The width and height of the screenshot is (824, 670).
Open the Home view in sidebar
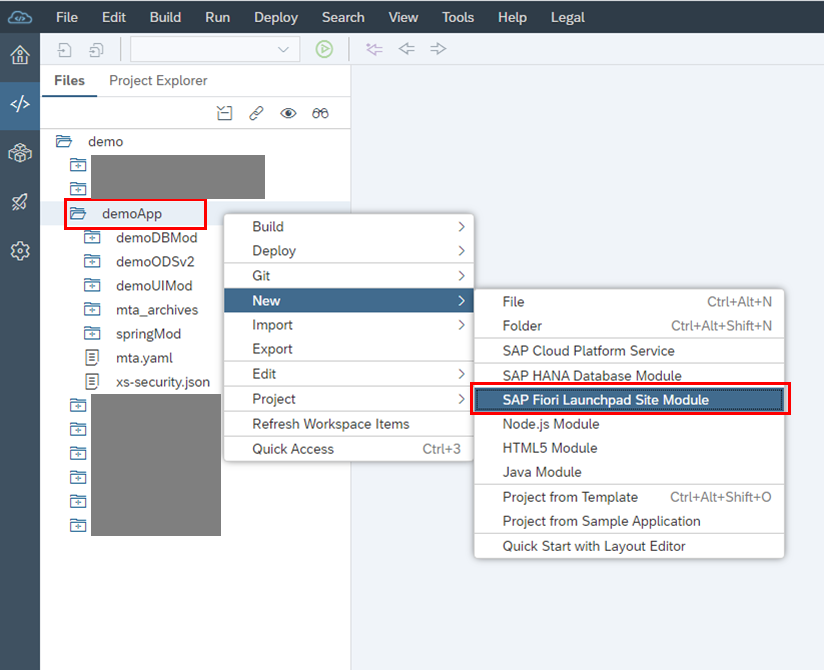click(x=20, y=55)
